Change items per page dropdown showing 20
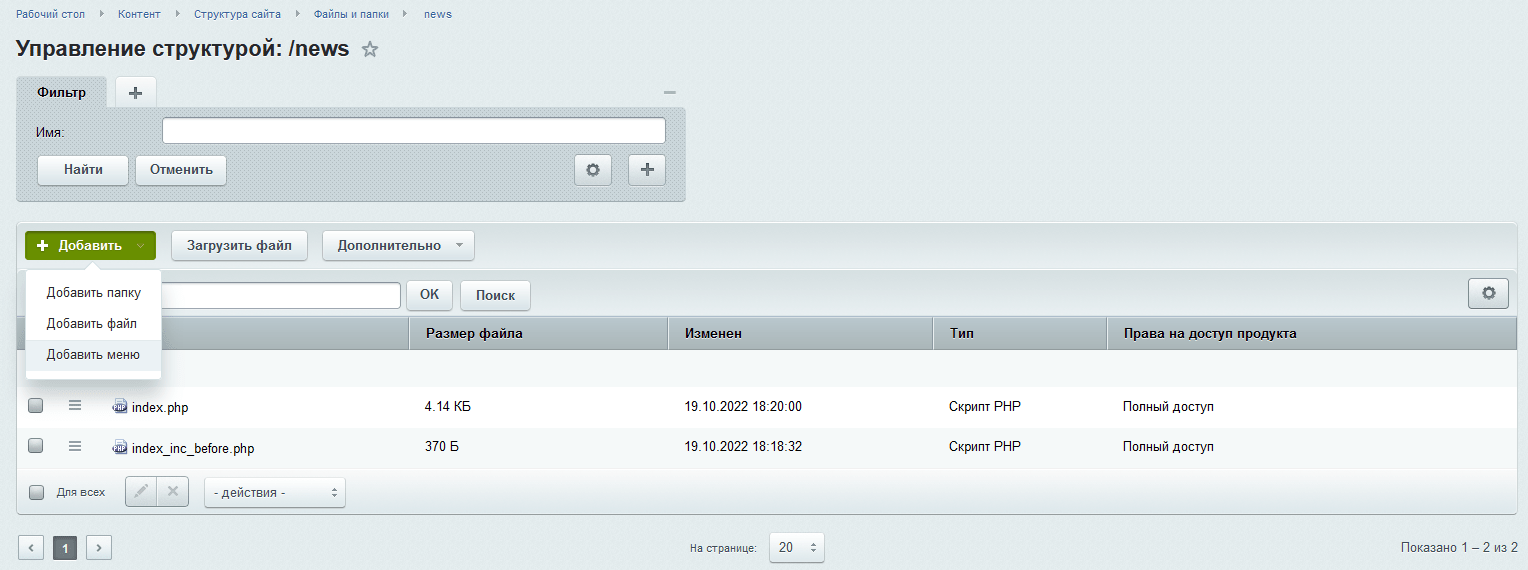 [x=797, y=547]
